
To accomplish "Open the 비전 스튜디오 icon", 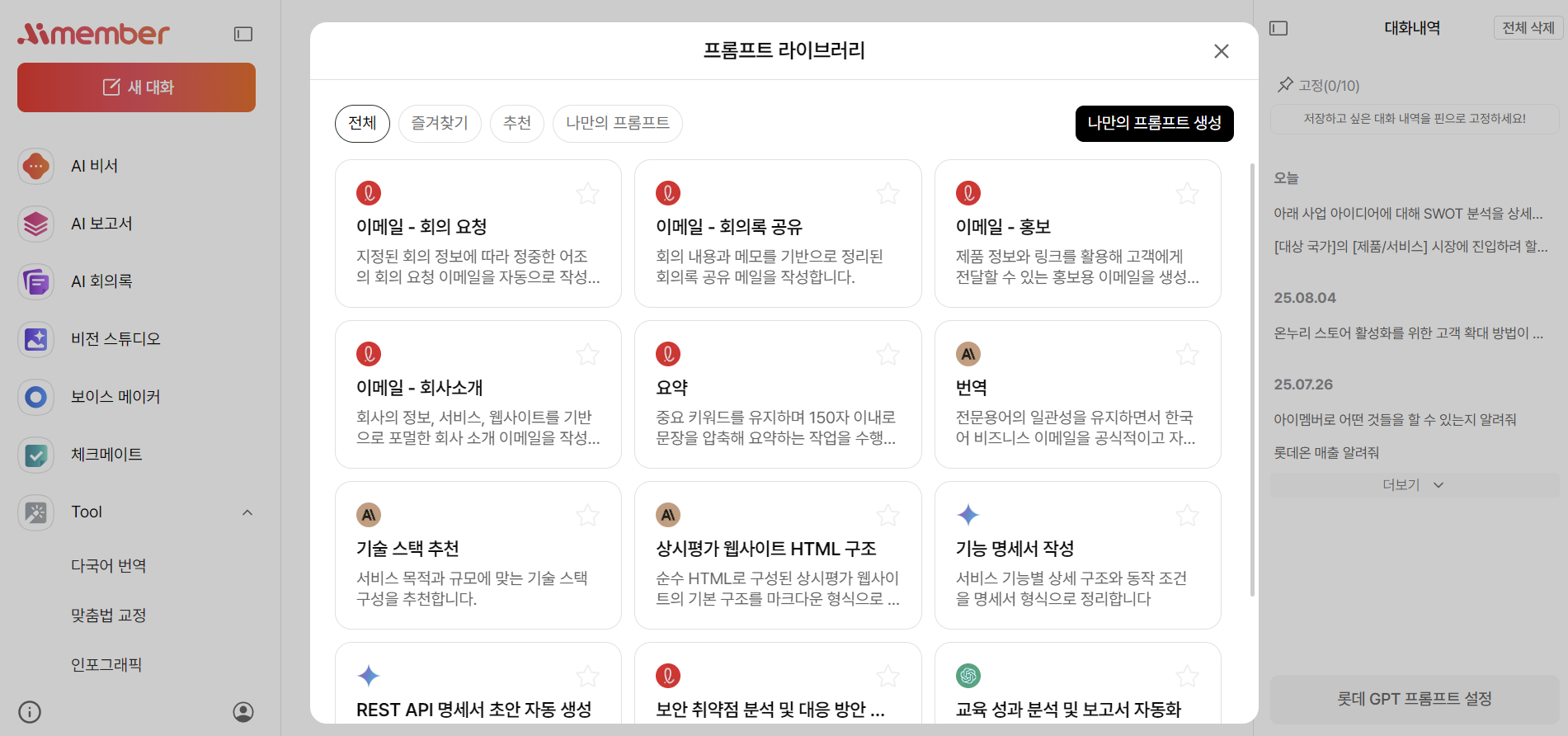I will click(x=35, y=339).
